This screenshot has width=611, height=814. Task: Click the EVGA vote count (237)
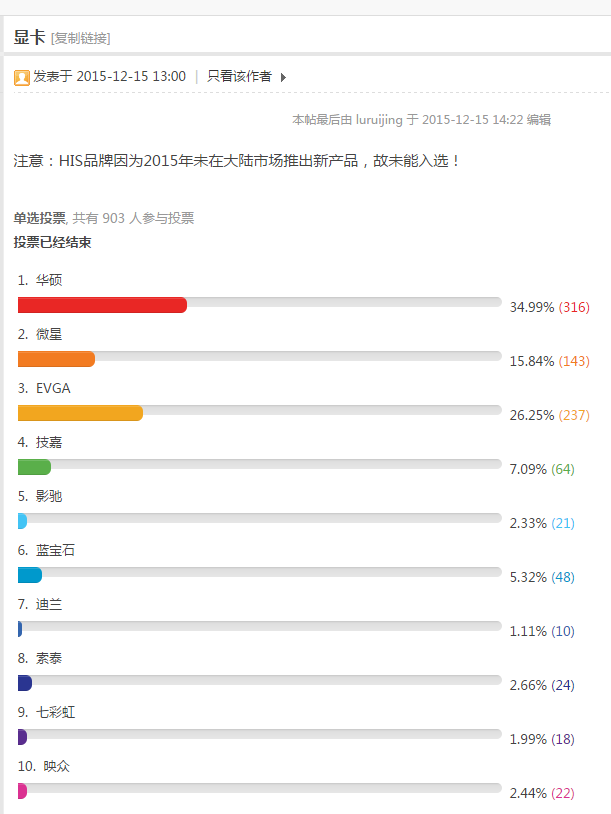click(x=574, y=415)
